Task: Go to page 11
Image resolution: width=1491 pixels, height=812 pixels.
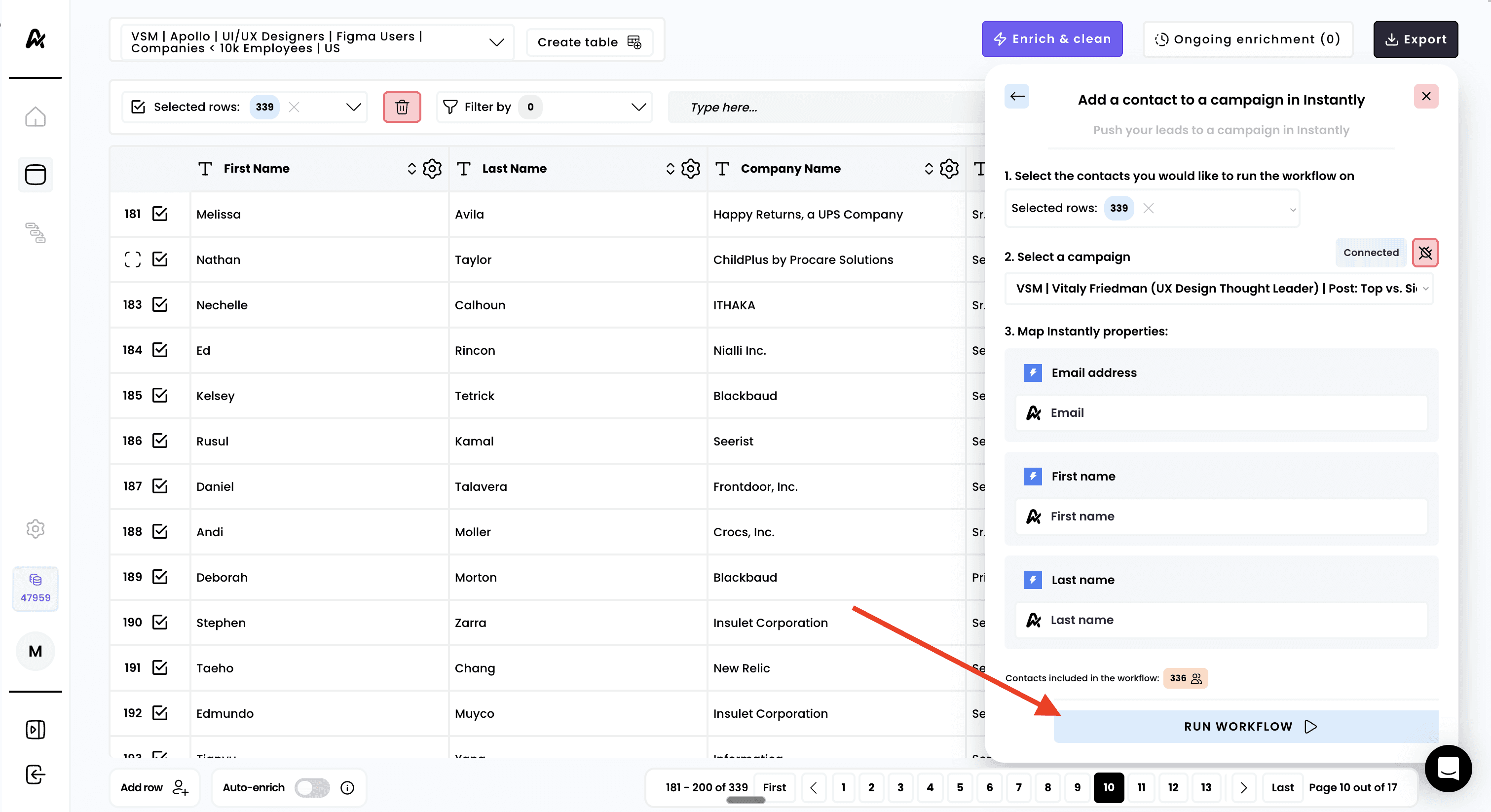Action: pos(1141,788)
